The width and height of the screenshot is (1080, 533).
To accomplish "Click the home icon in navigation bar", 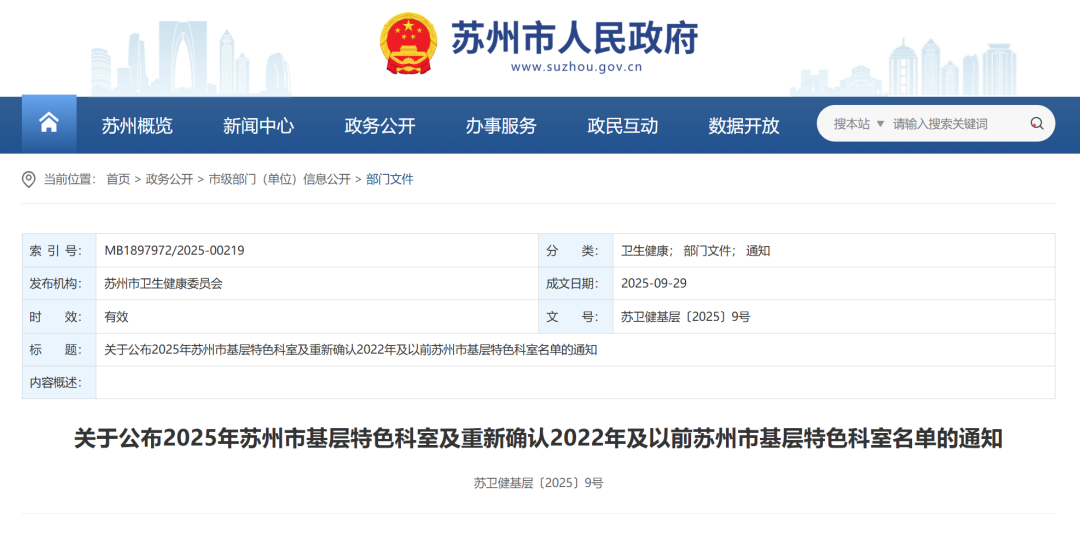I will coord(49,124).
